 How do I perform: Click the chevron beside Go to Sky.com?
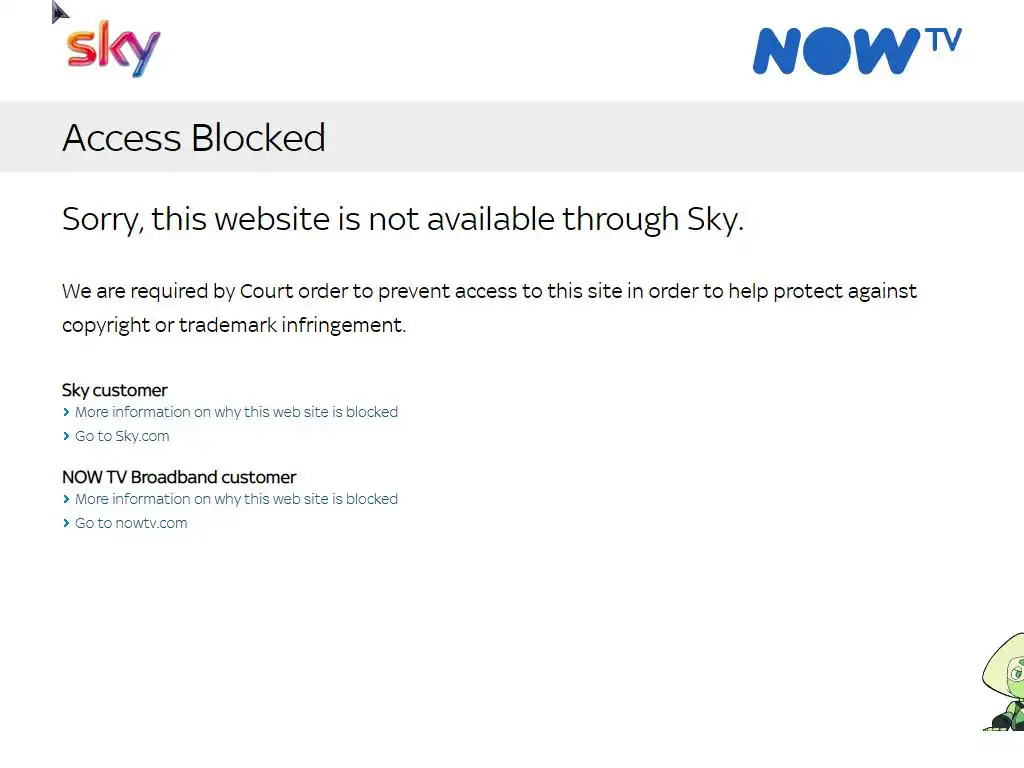[66, 436]
